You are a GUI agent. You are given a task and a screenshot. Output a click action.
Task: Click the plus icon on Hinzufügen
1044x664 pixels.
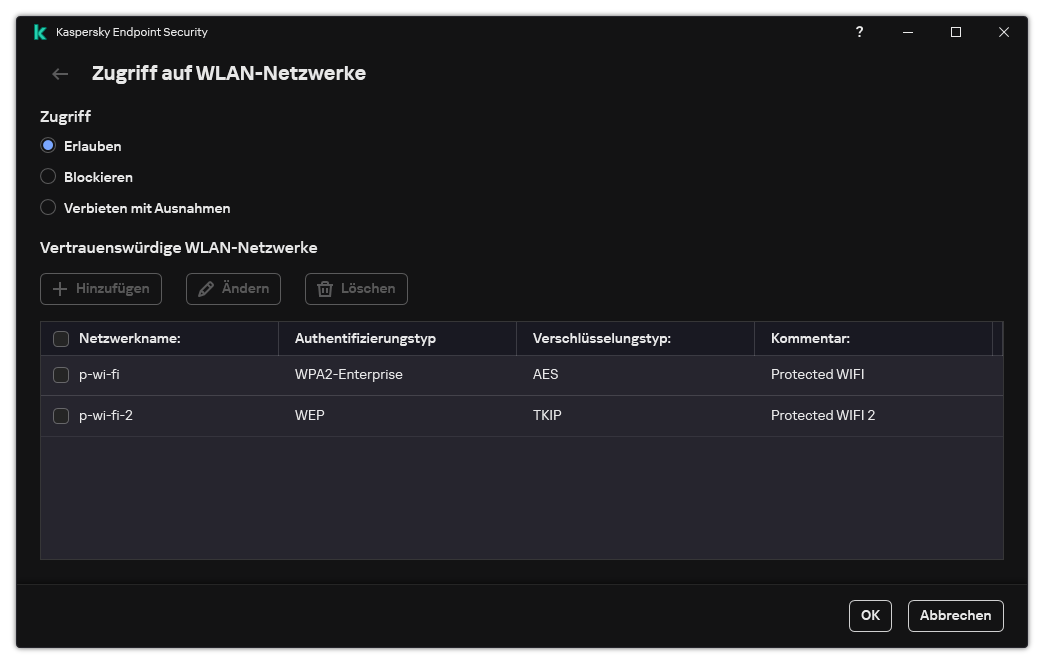[x=61, y=289]
